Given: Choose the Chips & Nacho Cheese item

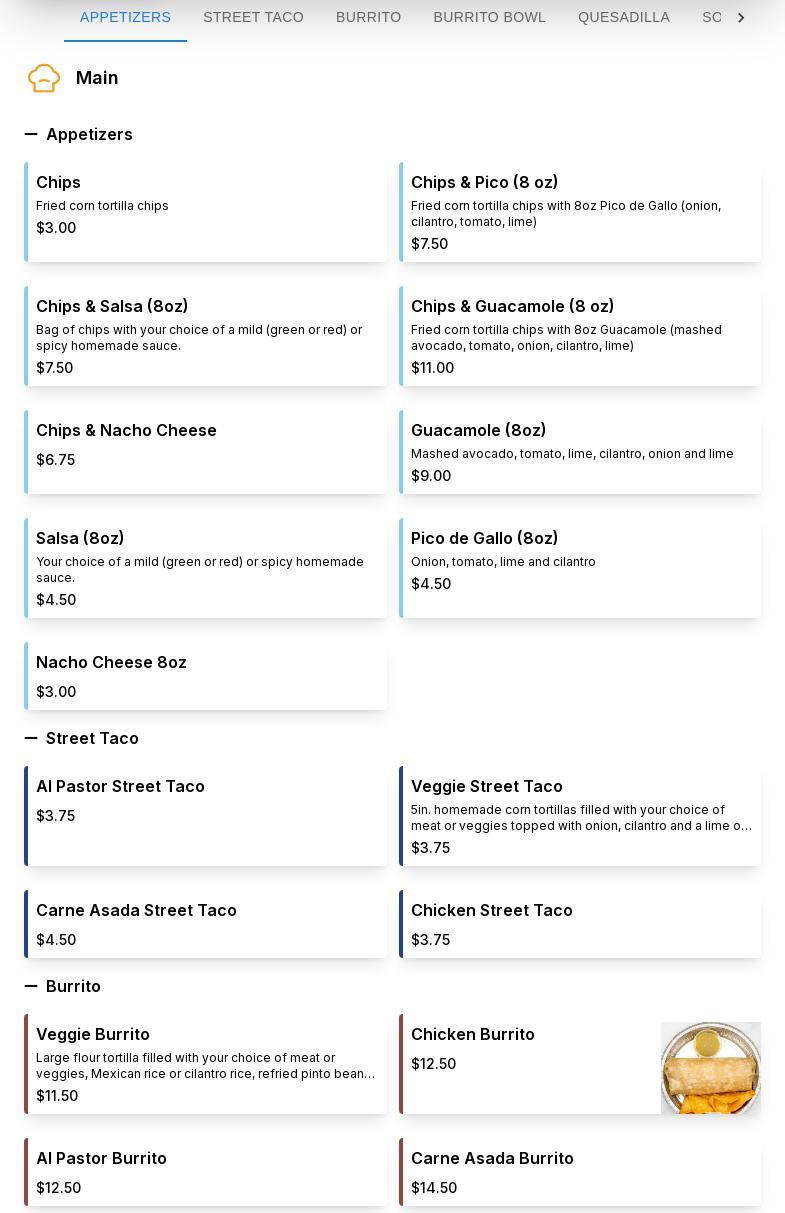Looking at the screenshot, I should tap(206, 452).
